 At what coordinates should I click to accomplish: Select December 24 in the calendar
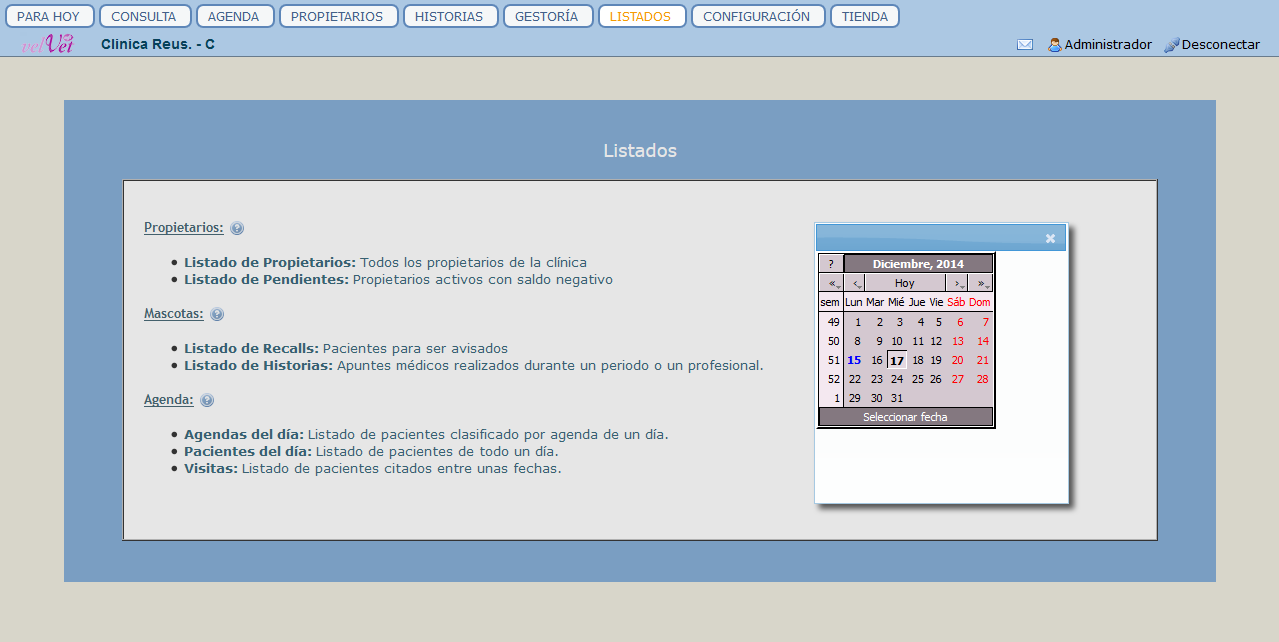[x=897, y=379]
